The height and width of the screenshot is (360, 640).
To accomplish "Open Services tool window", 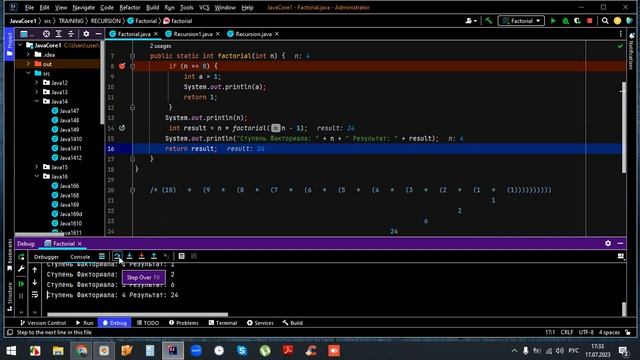I will pyautogui.click(x=260, y=322).
